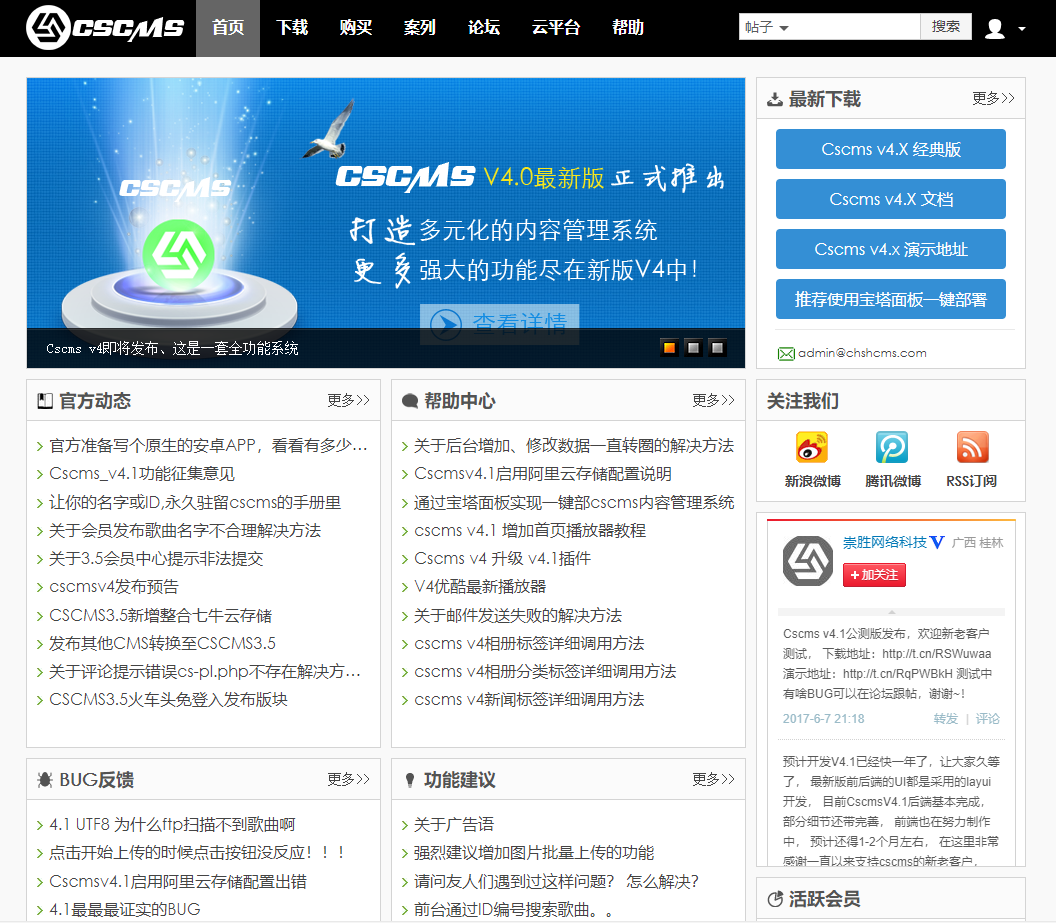The width and height of the screenshot is (1056, 923).
Task: Open help article cscms v4.1 增加首页播放器教程
Action: (529, 531)
